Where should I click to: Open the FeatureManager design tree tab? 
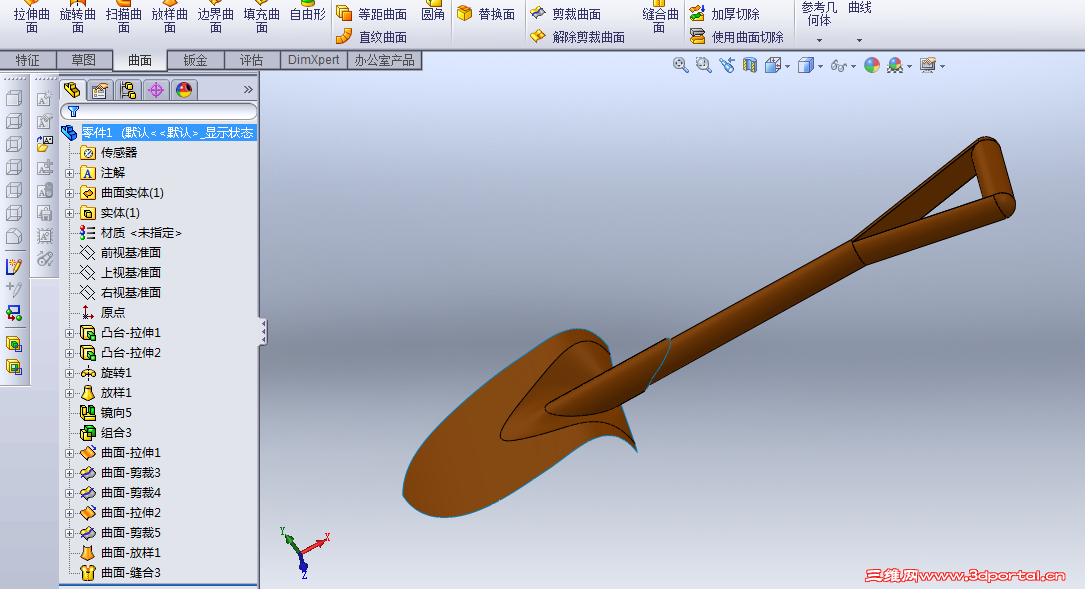pos(73,90)
